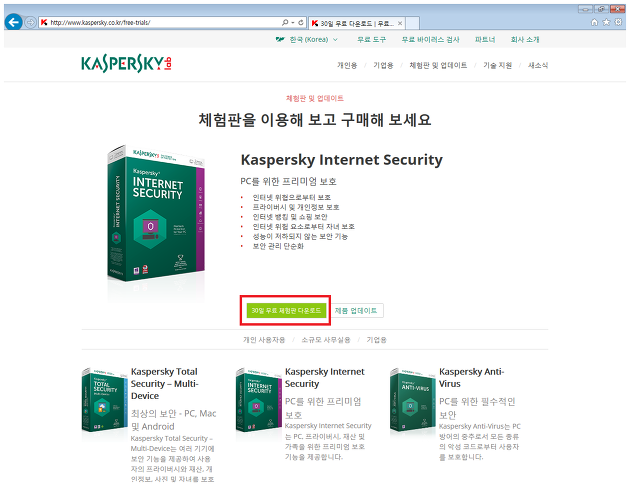This screenshot has width=630, height=486.
Task: Click the browser back arrow button
Action: 14,22
